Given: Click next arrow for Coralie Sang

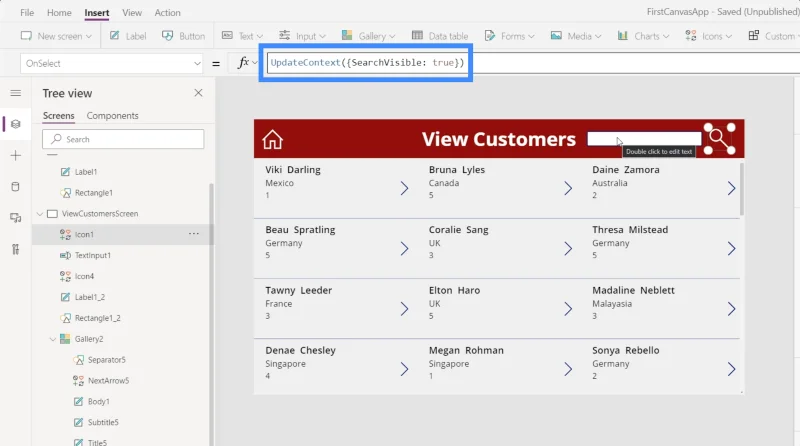Looking at the screenshot, I should pos(568,249).
